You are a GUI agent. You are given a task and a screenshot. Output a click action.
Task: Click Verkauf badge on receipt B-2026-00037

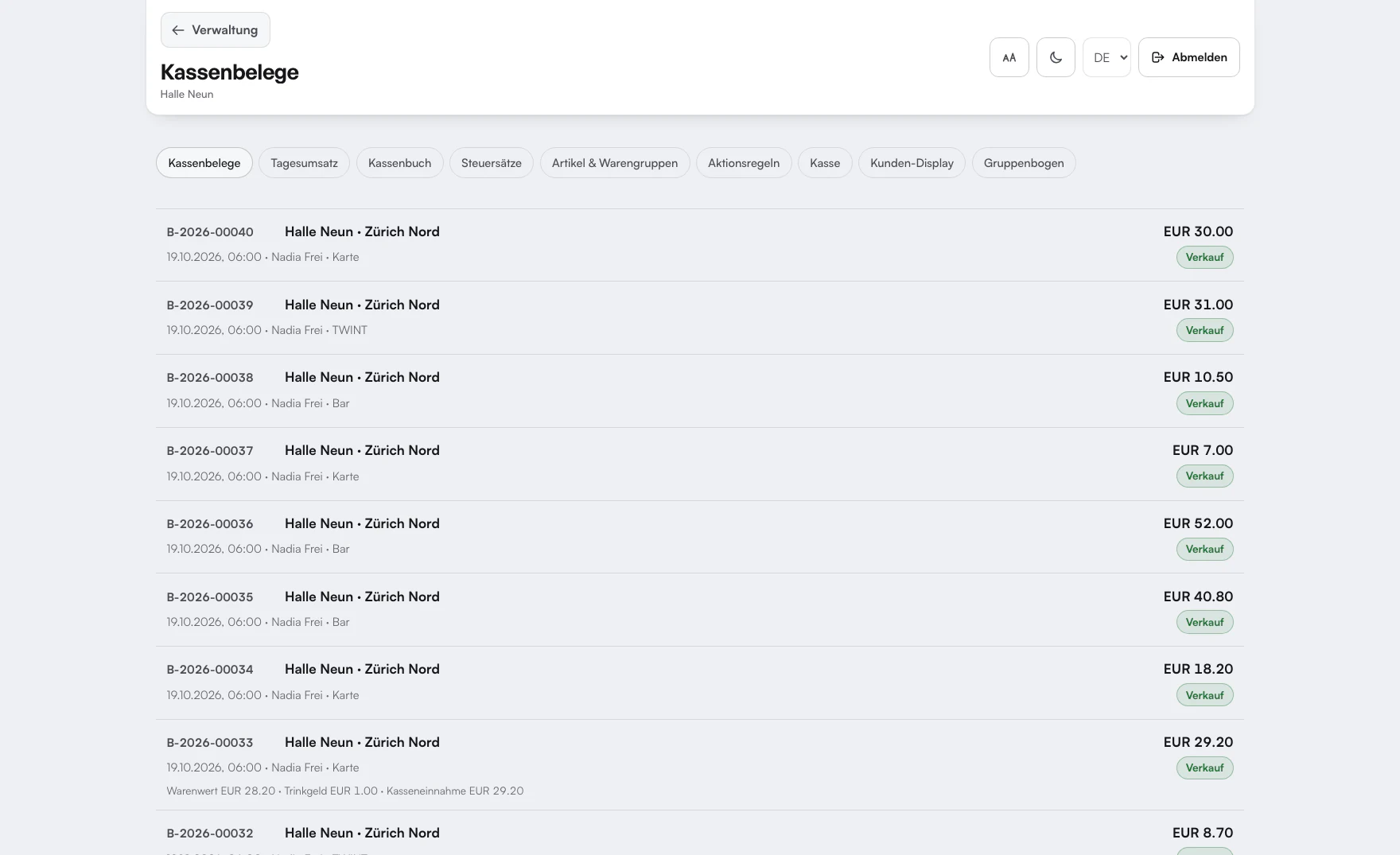1204,476
